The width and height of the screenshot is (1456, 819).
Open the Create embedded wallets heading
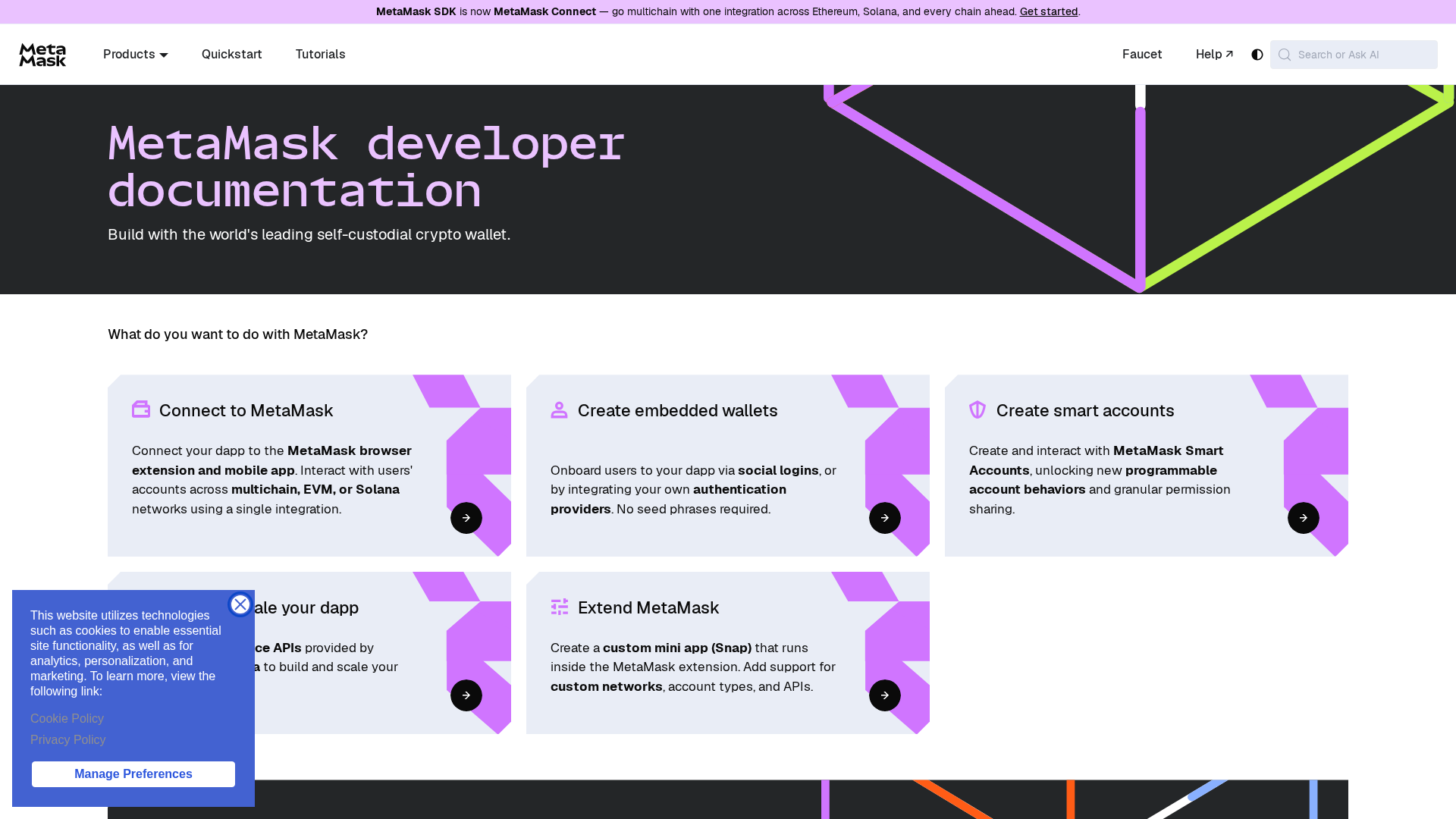[678, 410]
